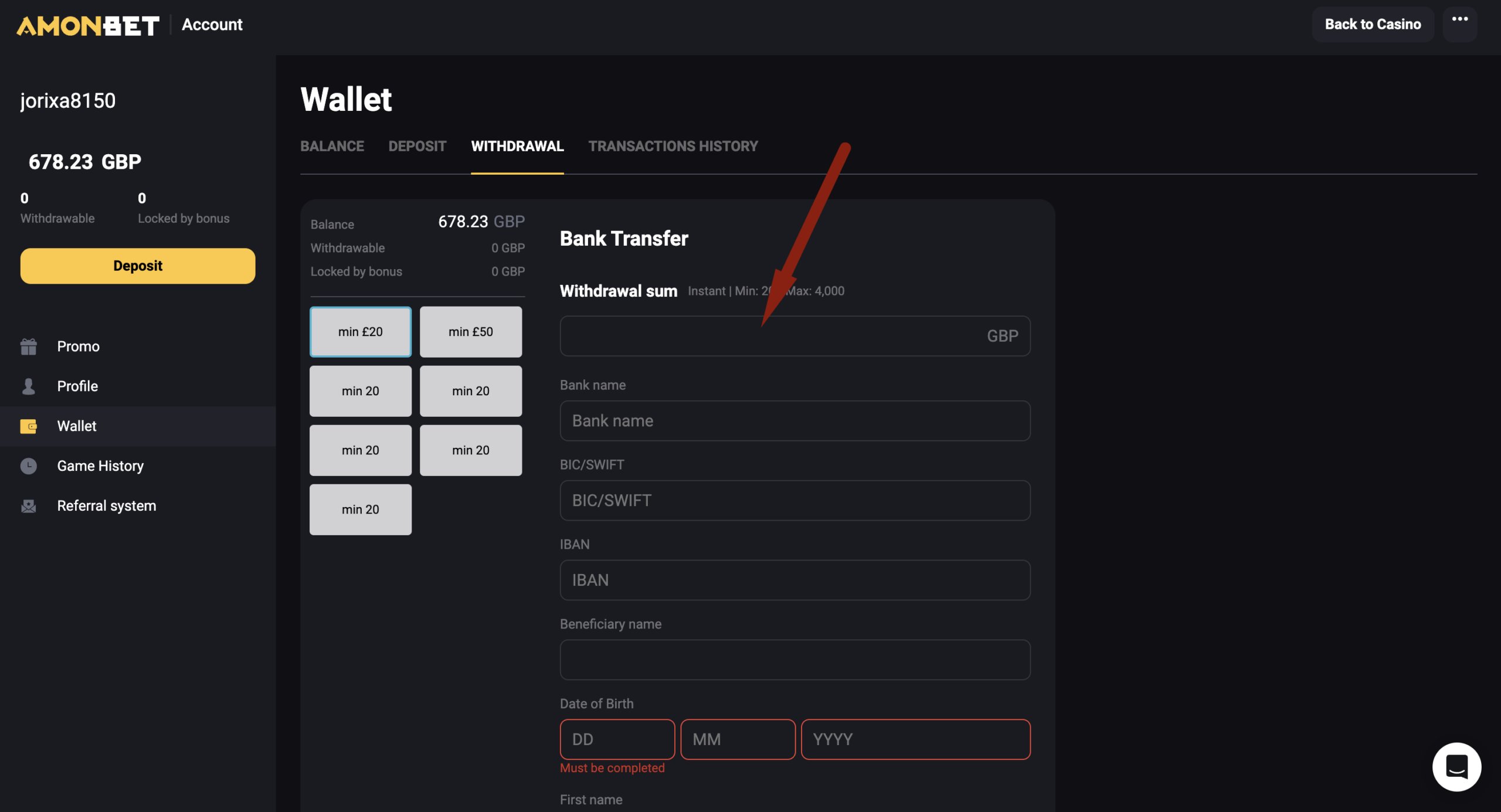Click the Referral system envelope icon
The height and width of the screenshot is (812, 1501).
pos(28,506)
